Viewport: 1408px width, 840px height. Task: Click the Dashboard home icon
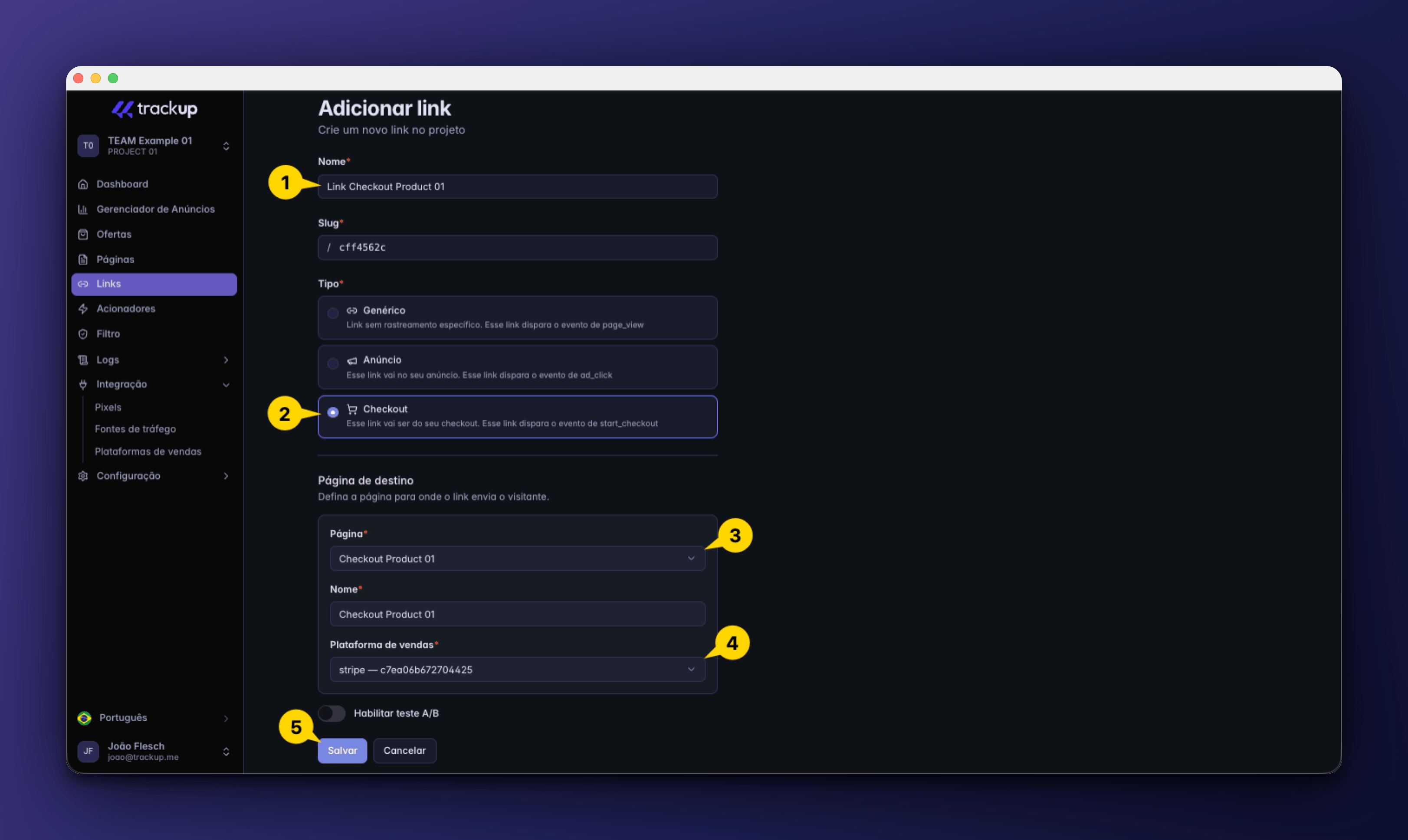point(83,184)
